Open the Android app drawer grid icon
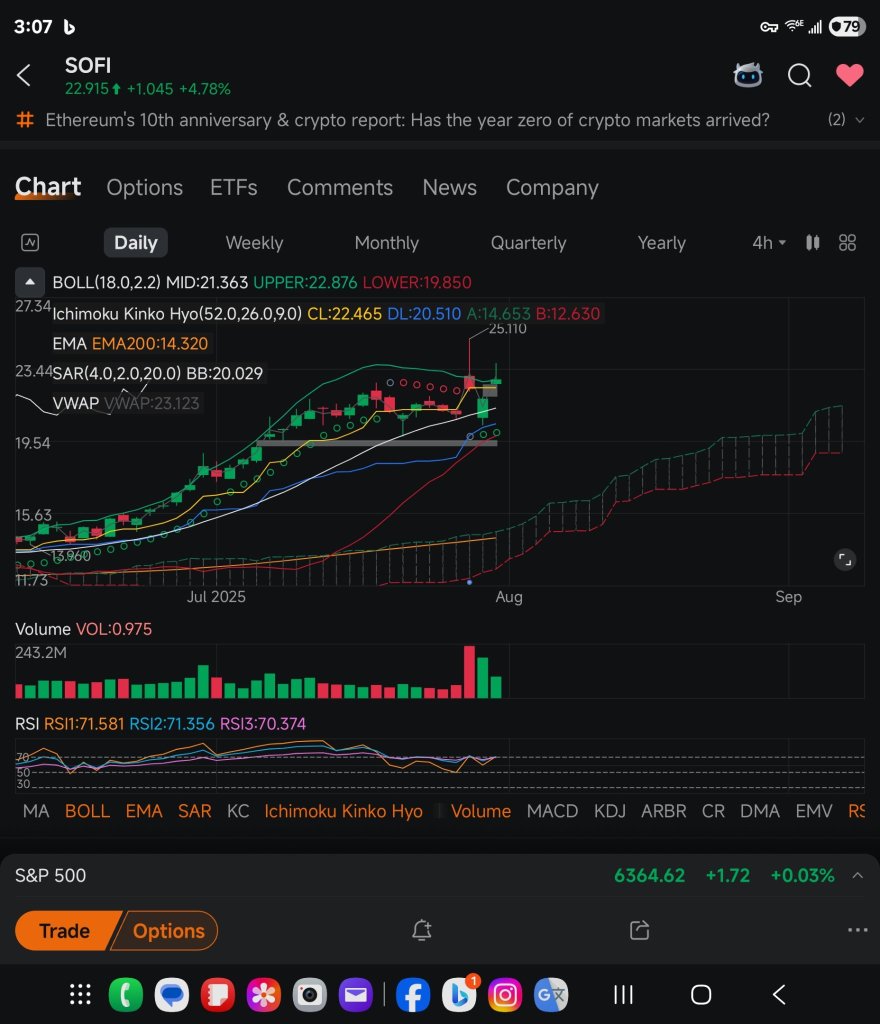880x1024 pixels. pyautogui.click(x=80, y=995)
